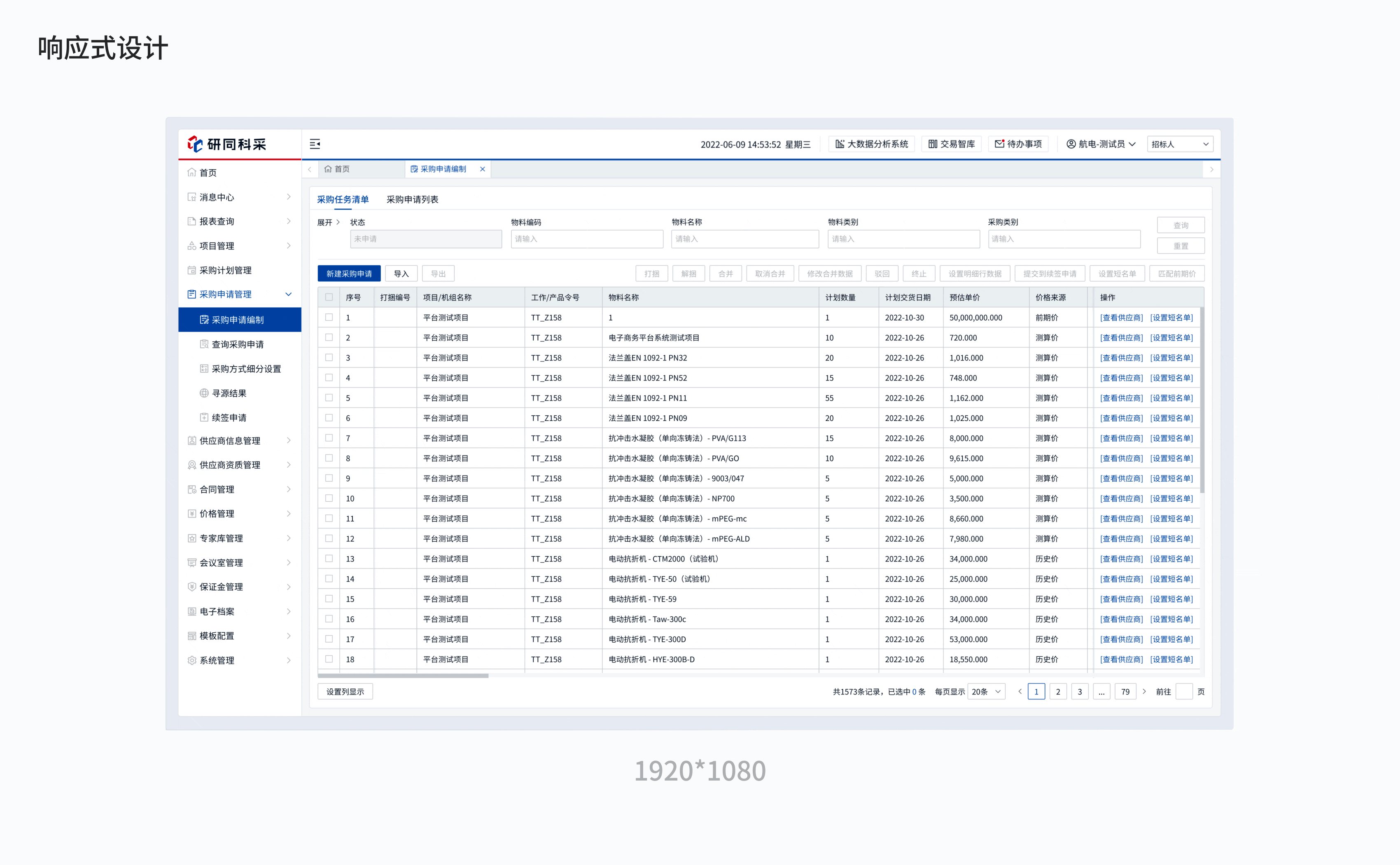This screenshot has height=865, width=1400.
Task: Open the 招标人 role dropdown
Action: tap(1180, 144)
